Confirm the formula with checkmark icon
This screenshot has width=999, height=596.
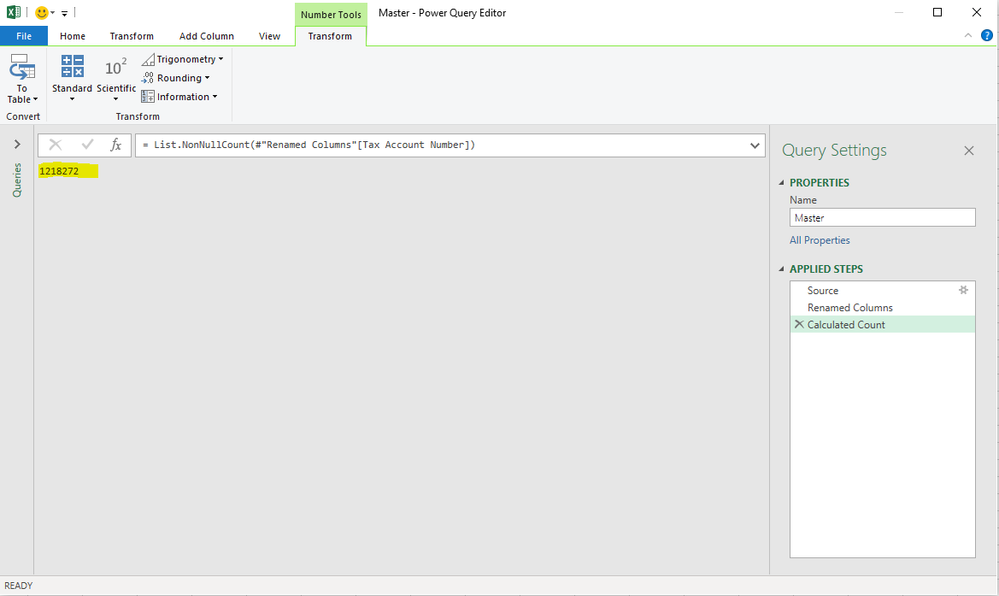coord(87,145)
